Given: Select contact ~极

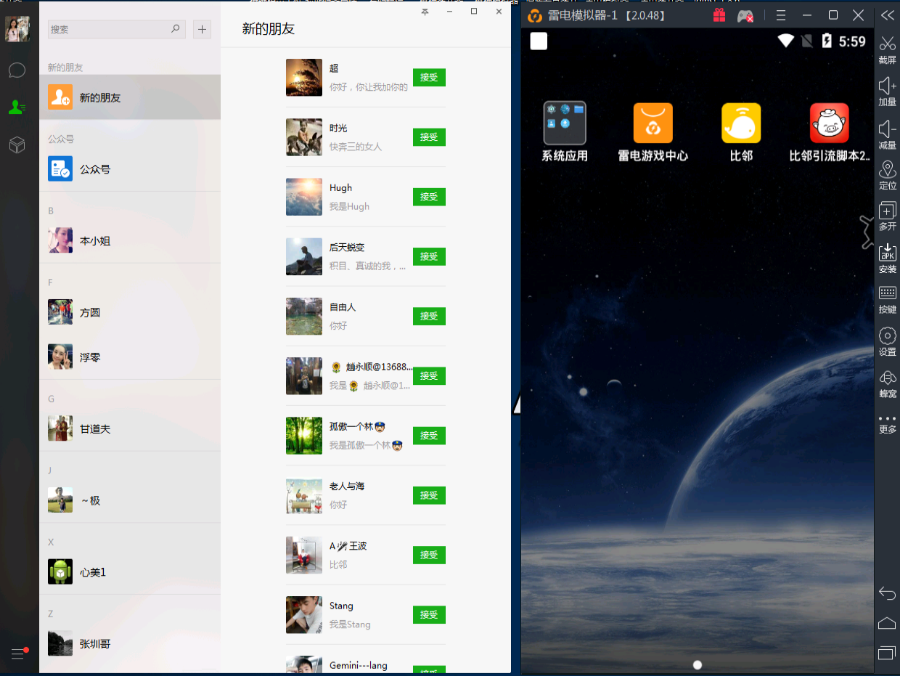Looking at the screenshot, I should click(x=130, y=500).
